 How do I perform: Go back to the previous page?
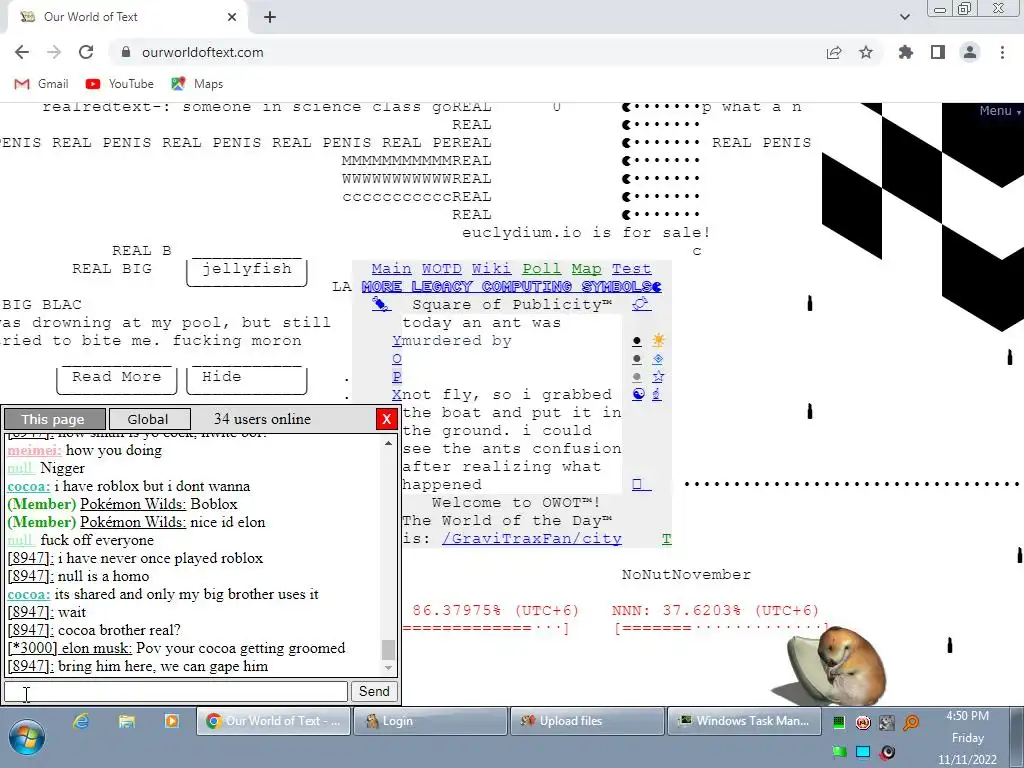click(x=22, y=52)
